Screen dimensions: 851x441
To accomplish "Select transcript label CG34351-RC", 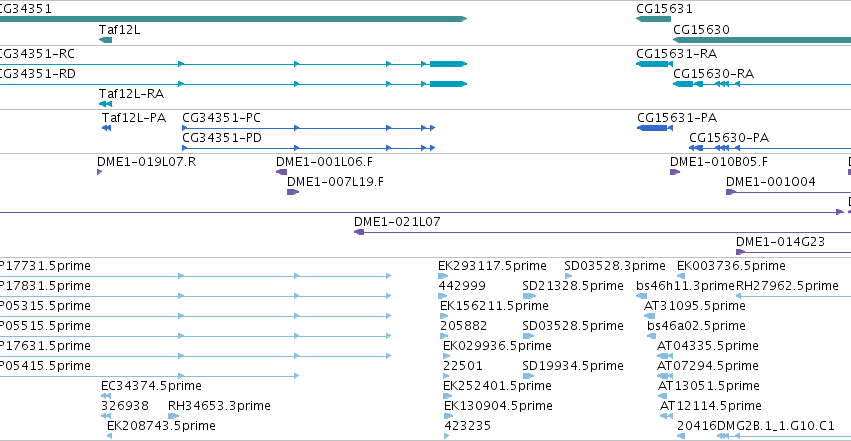I will click(37, 54).
